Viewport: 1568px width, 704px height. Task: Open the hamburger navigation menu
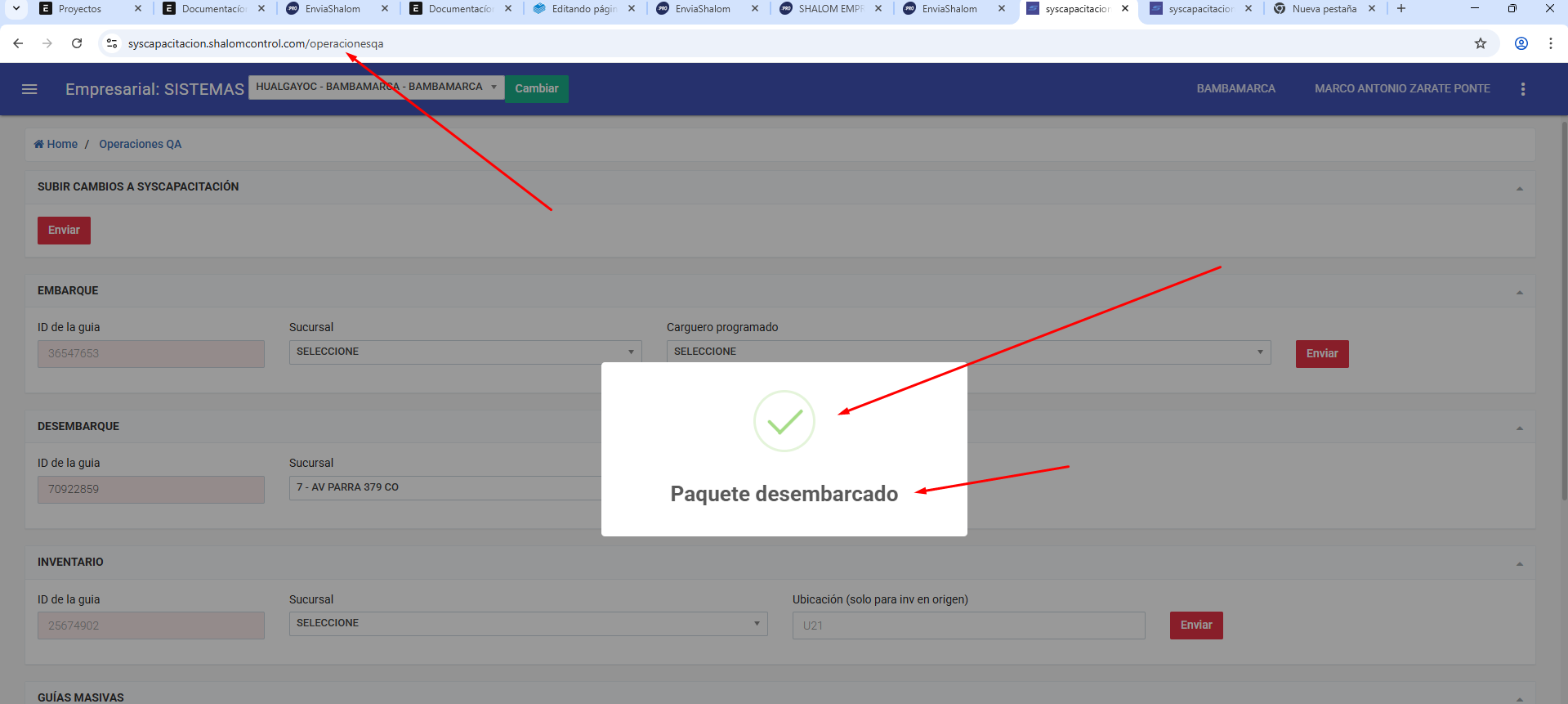pos(29,89)
